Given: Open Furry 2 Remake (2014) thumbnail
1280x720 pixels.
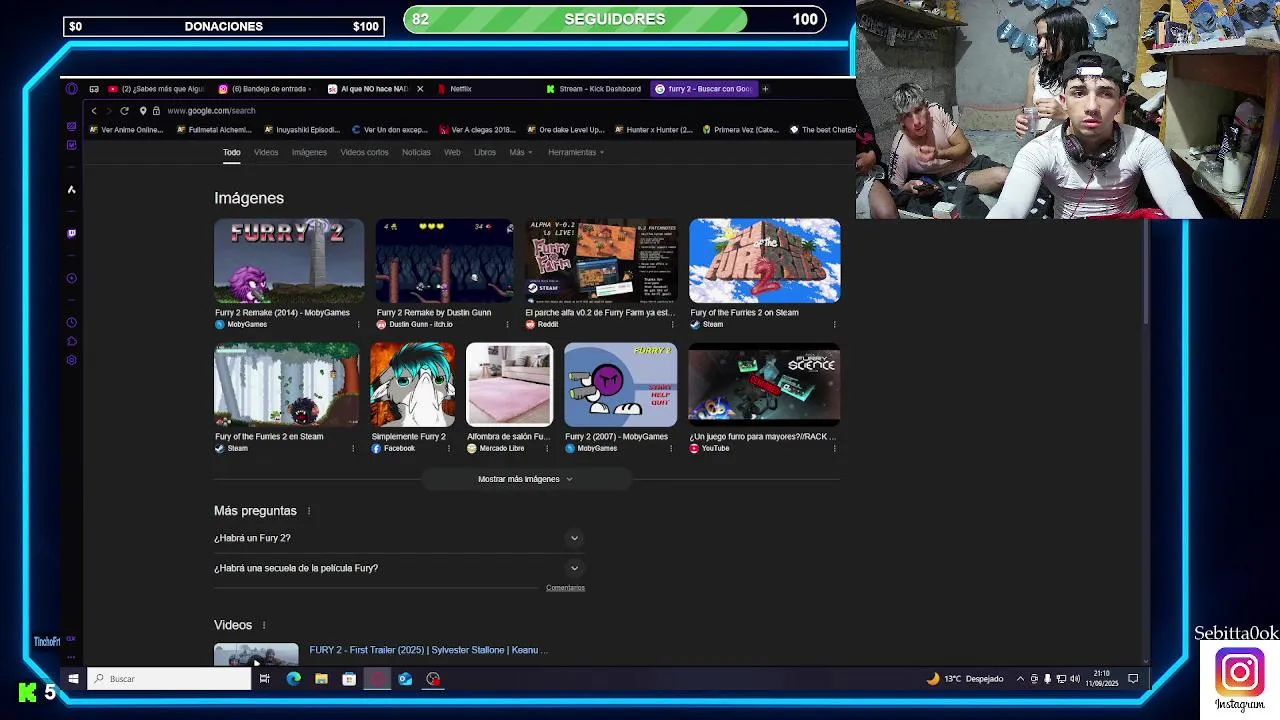Looking at the screenshot, I should click(289, 261).
